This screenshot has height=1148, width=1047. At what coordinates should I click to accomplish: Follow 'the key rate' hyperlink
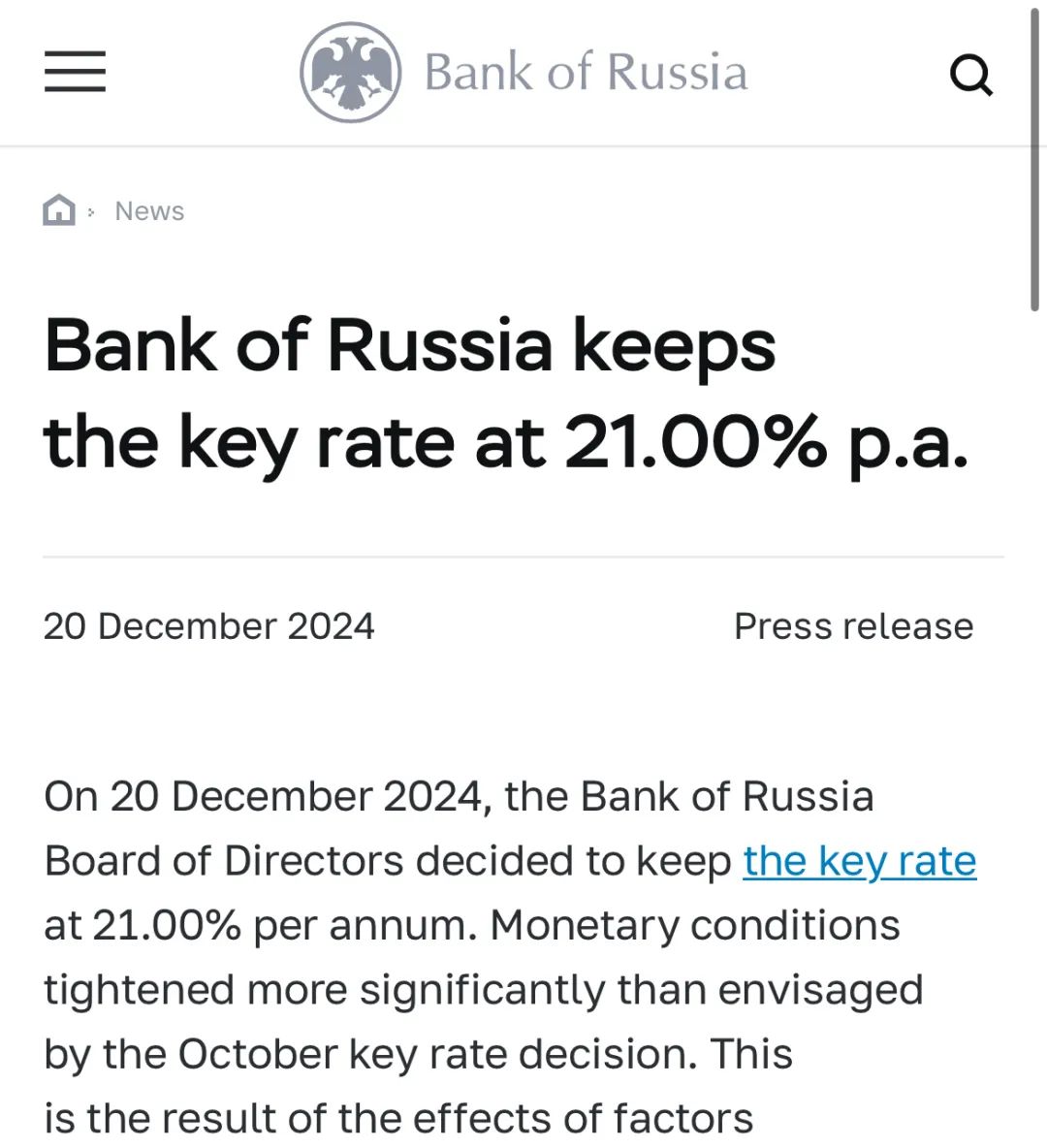pos(859,861)
